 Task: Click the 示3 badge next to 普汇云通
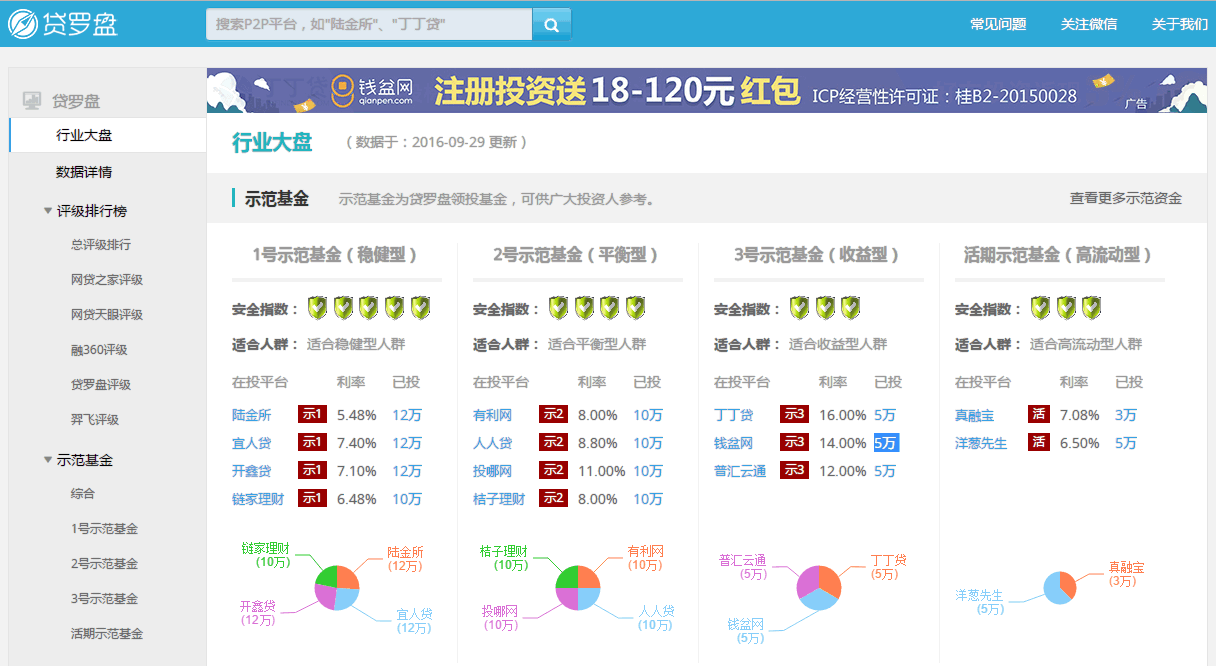[793, 469]
